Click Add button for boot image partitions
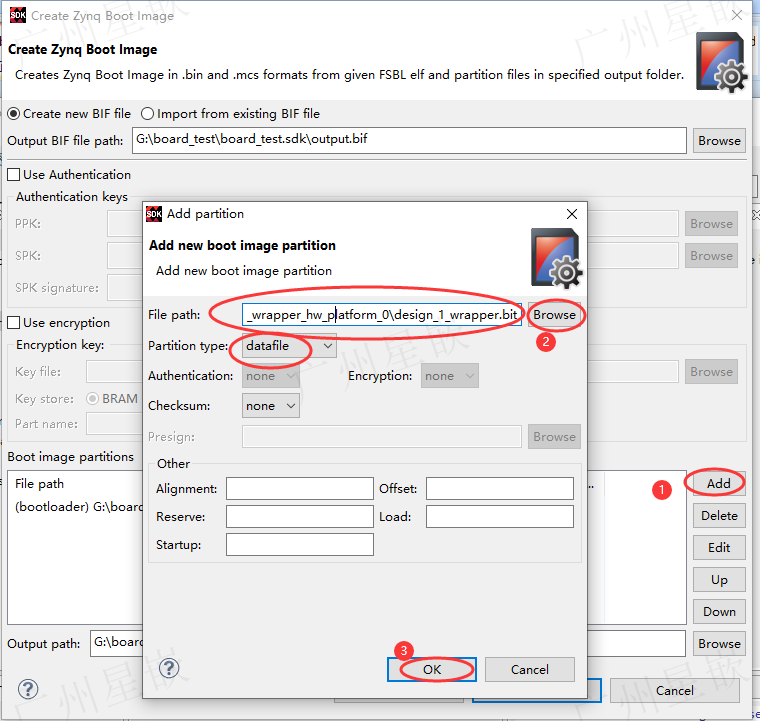 click(x=719, y=484)
